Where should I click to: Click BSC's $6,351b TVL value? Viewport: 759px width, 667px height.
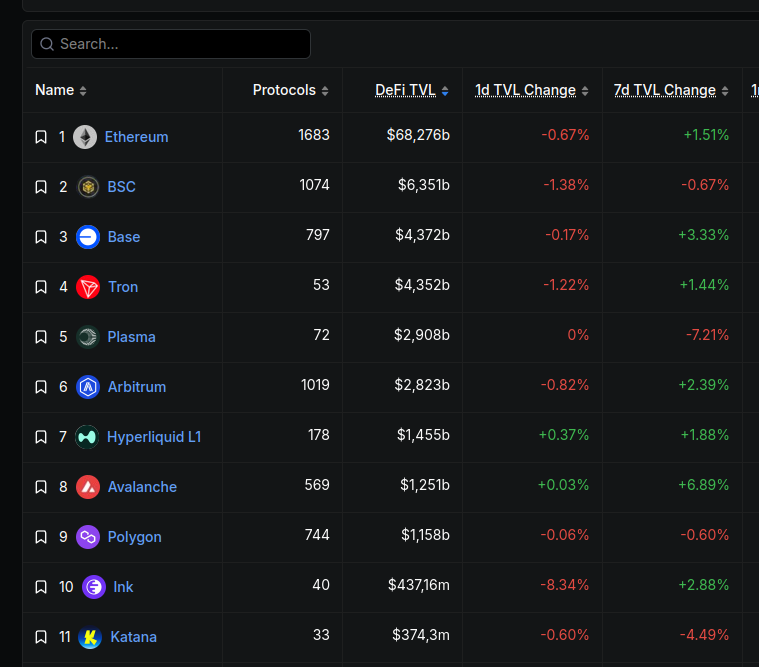tap(424, 185)
